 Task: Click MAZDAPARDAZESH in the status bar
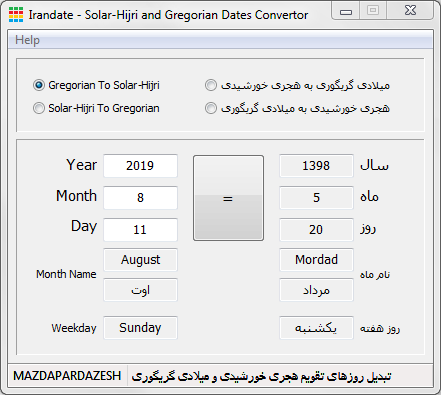pyautogui.click(x=67, y=376)
